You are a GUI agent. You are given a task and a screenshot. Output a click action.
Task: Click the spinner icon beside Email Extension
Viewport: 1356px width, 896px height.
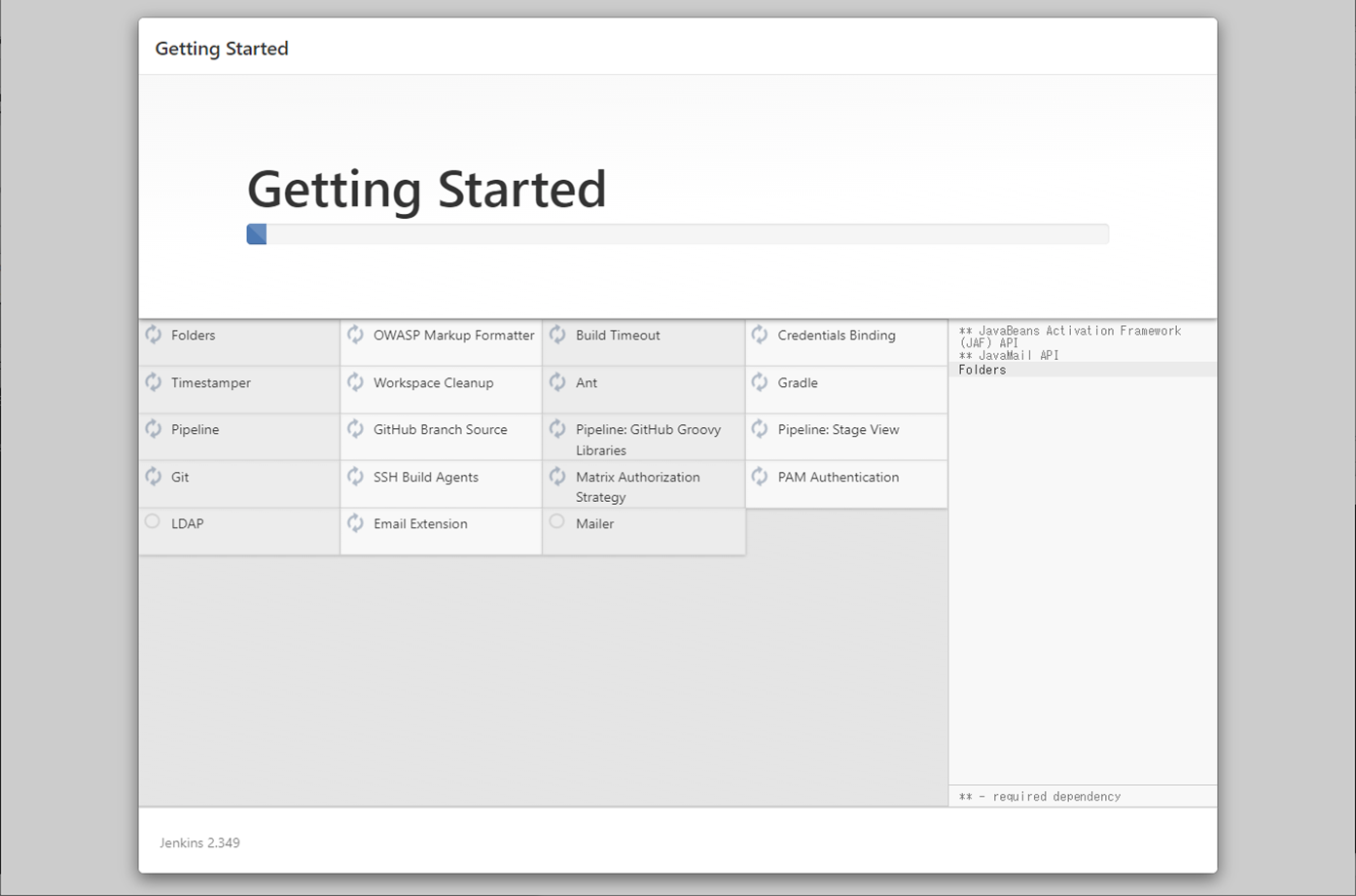[x=356, y=523]
